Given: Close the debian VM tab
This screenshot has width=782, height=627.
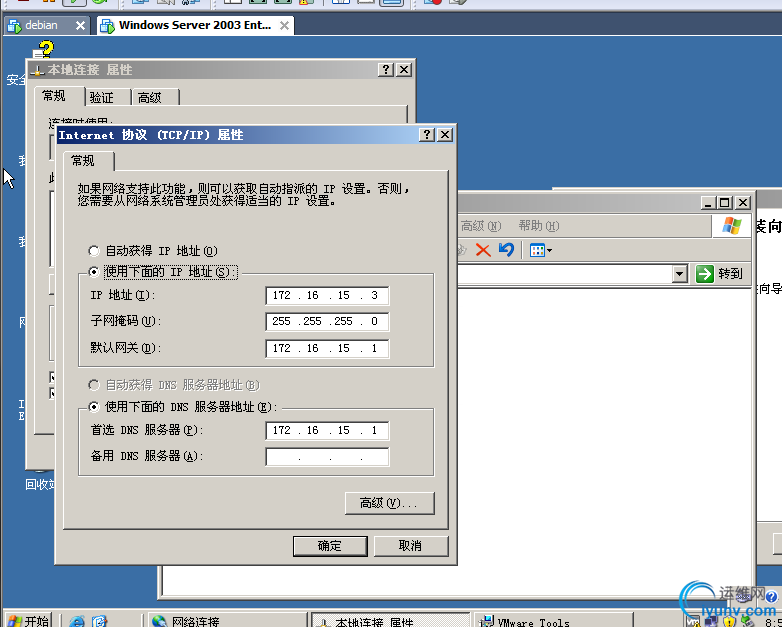Looking at the screenshot, I should coord(80,25).
